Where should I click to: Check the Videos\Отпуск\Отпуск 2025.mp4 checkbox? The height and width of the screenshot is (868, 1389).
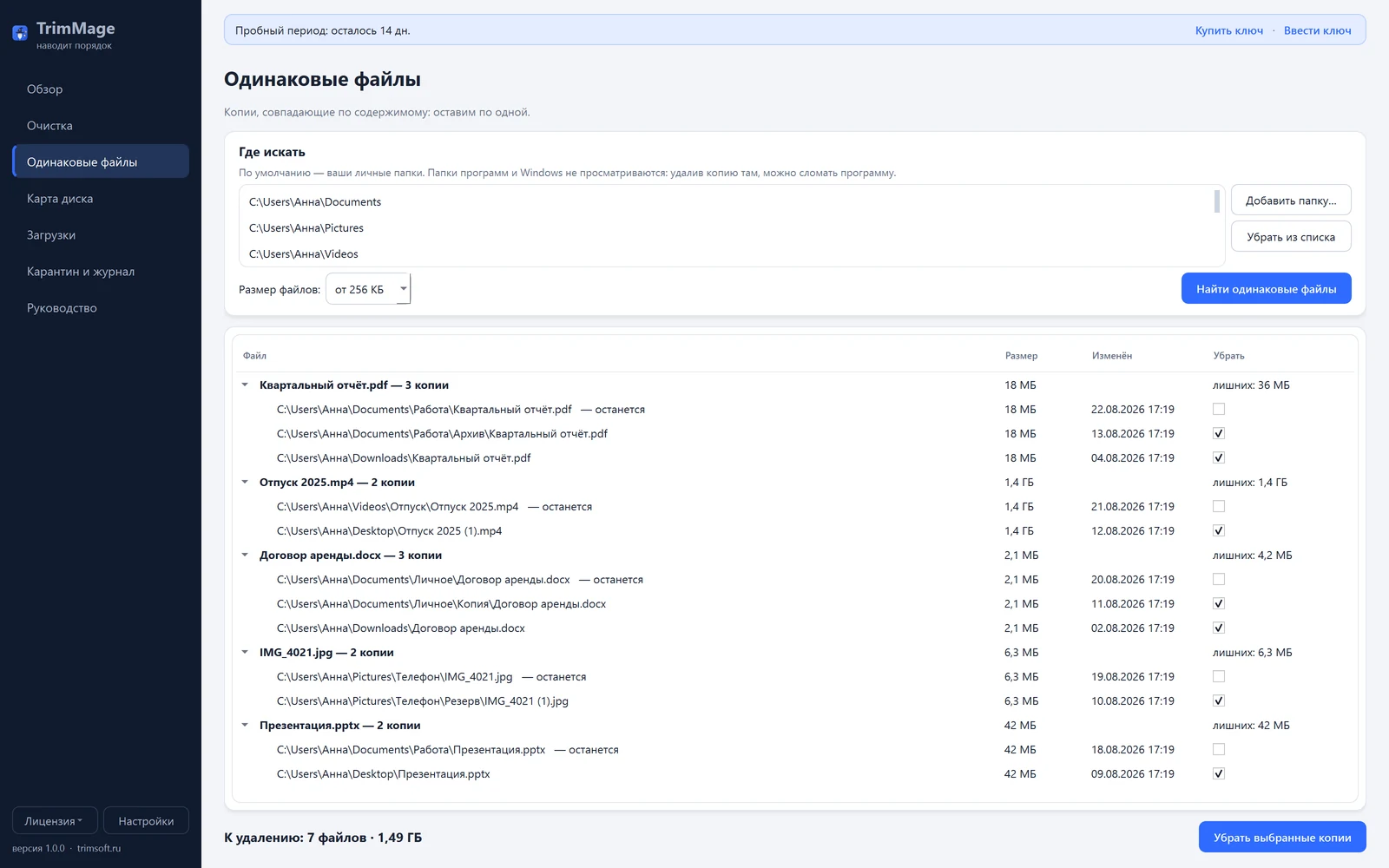tap(1219, 506)
